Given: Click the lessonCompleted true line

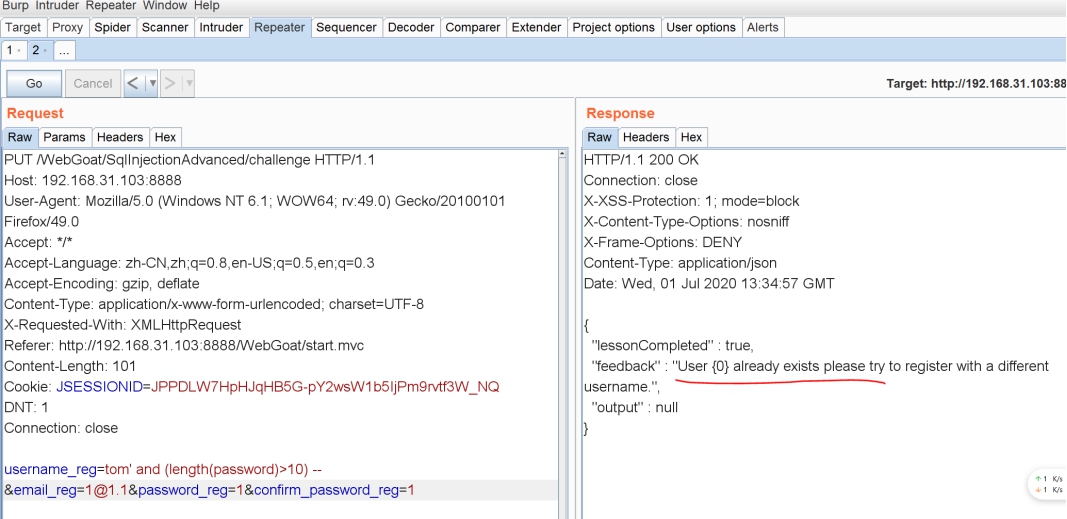Looking at the screenshot, I should point(673,346).
